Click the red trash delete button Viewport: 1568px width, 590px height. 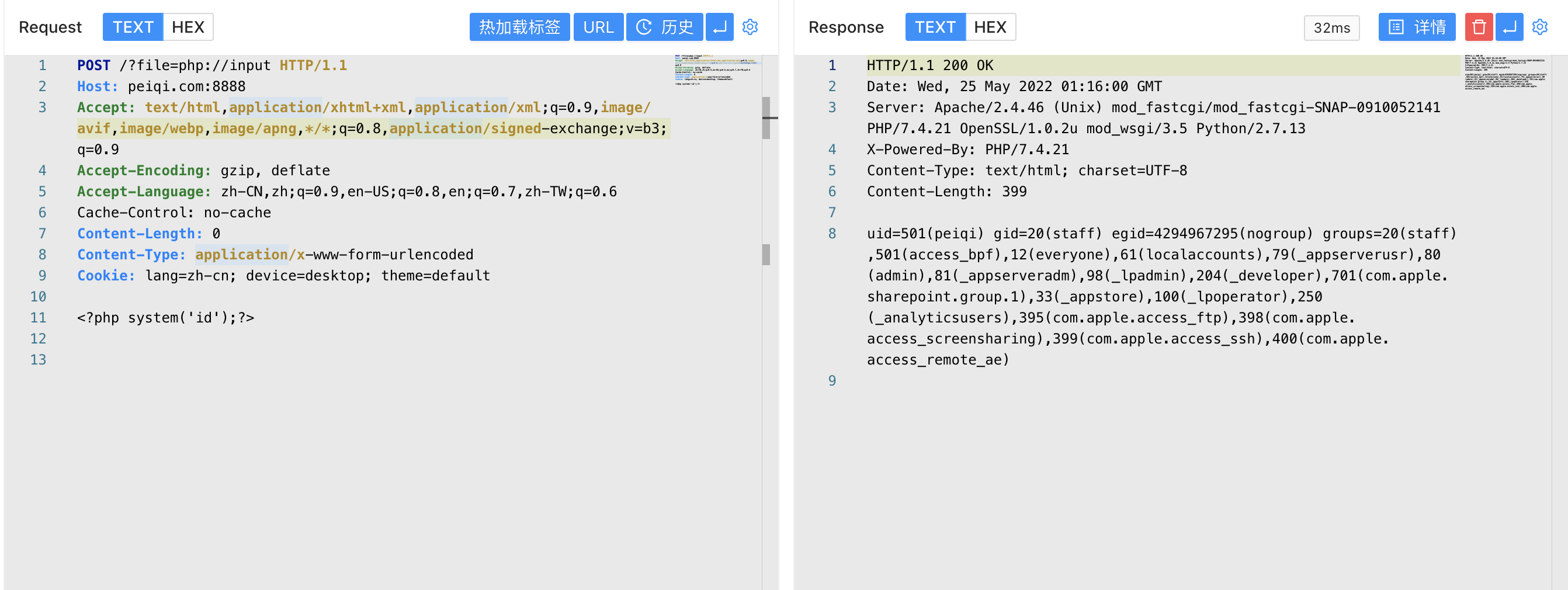[1479, 27]
